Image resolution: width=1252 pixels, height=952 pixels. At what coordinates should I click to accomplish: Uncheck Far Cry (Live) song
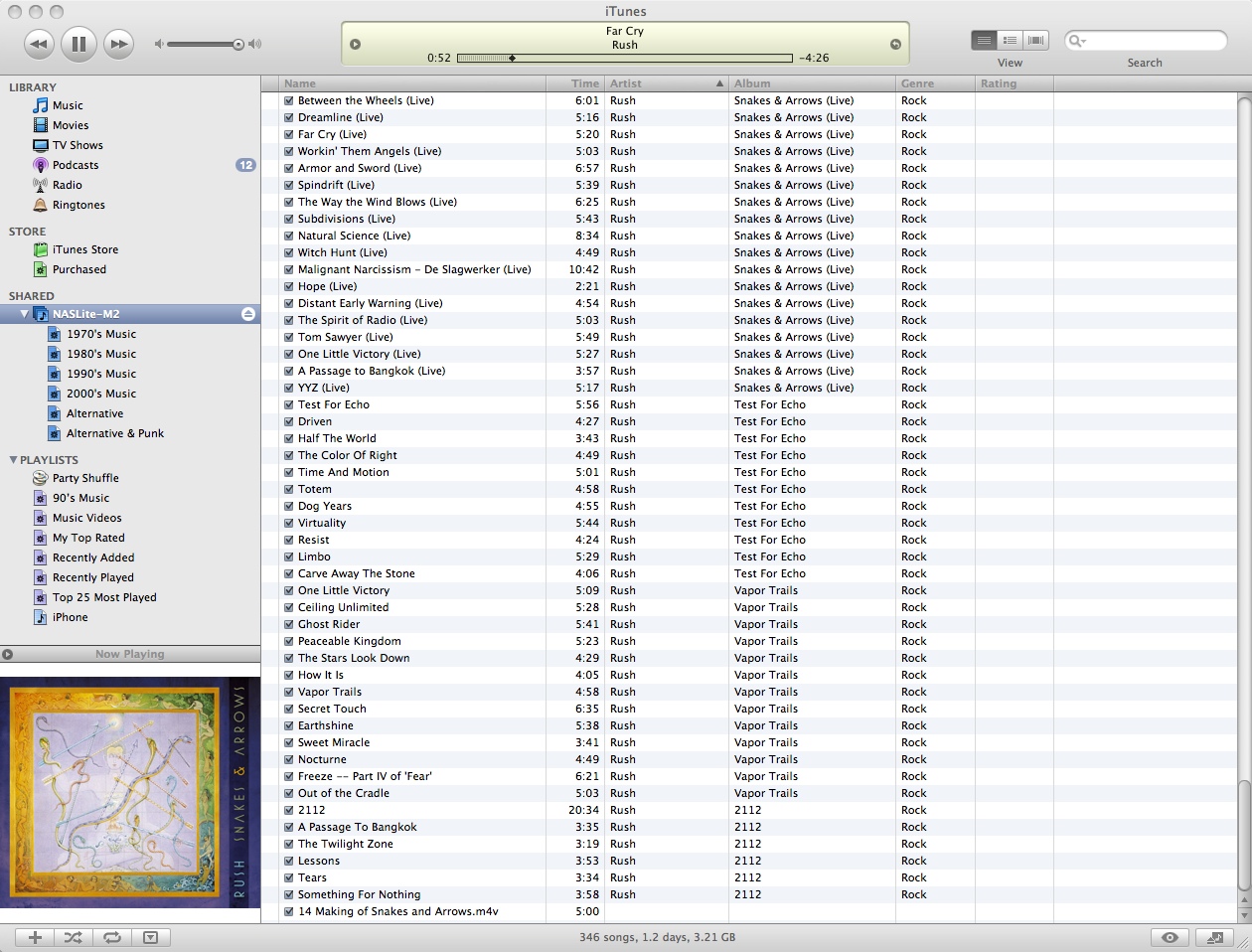[289, 134]
